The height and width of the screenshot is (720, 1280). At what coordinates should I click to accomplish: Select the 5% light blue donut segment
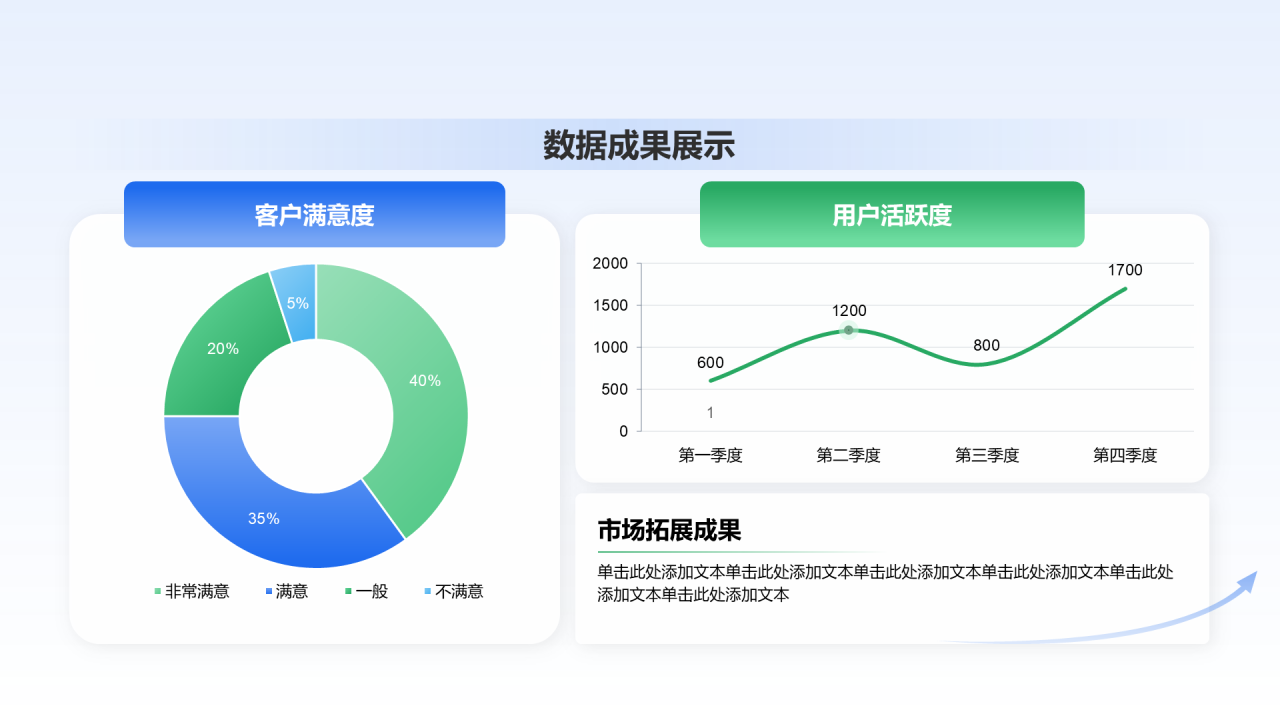298,303
